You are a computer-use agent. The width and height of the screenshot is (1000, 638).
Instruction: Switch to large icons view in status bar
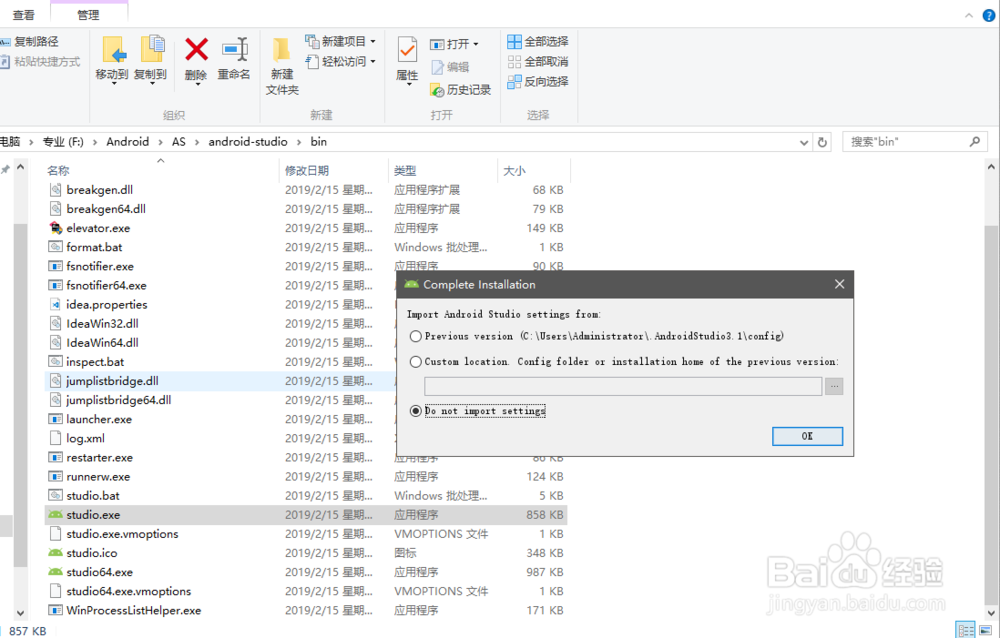click(x=985, y=630)
